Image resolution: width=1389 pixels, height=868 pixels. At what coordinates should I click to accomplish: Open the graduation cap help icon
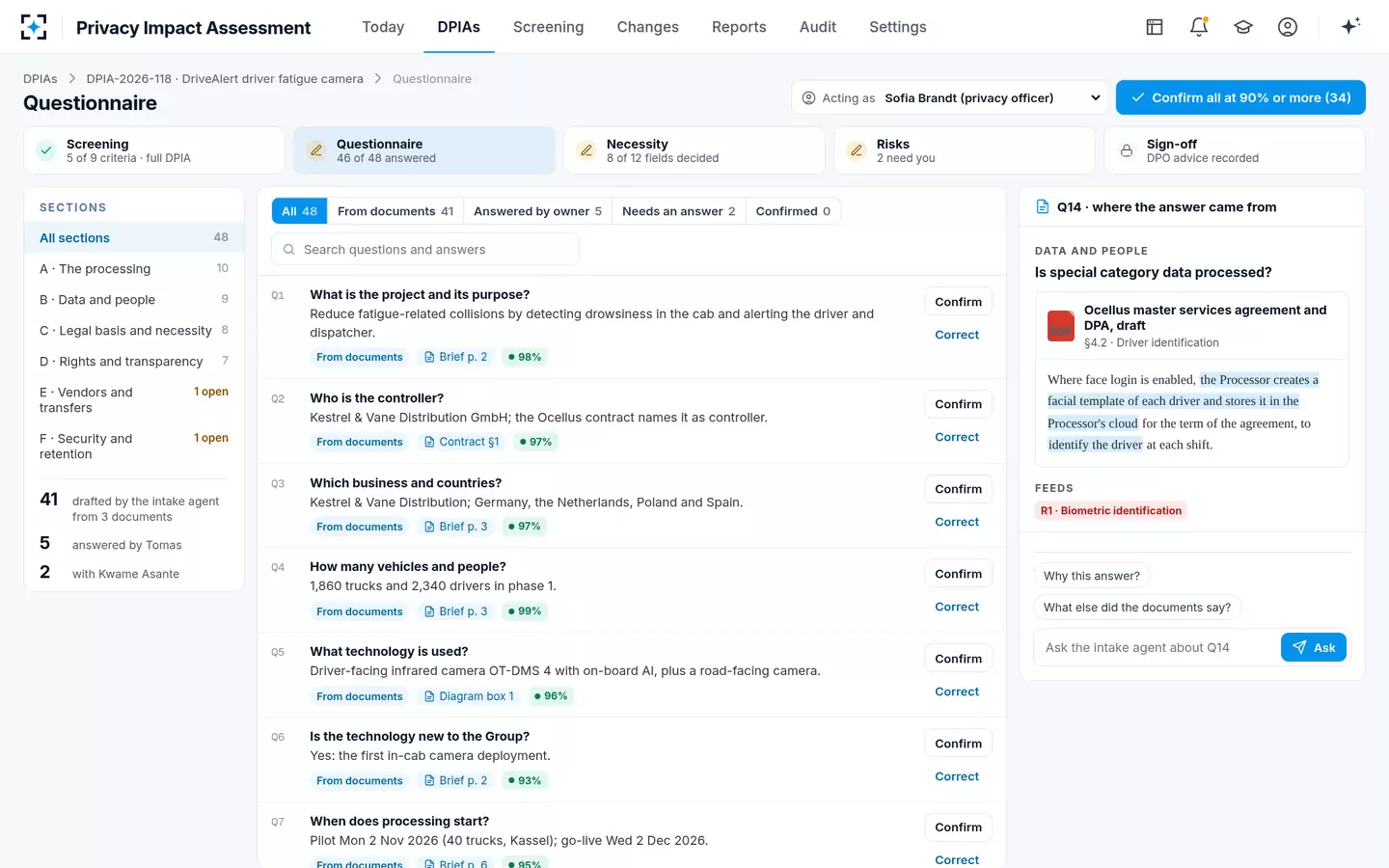1243,27
